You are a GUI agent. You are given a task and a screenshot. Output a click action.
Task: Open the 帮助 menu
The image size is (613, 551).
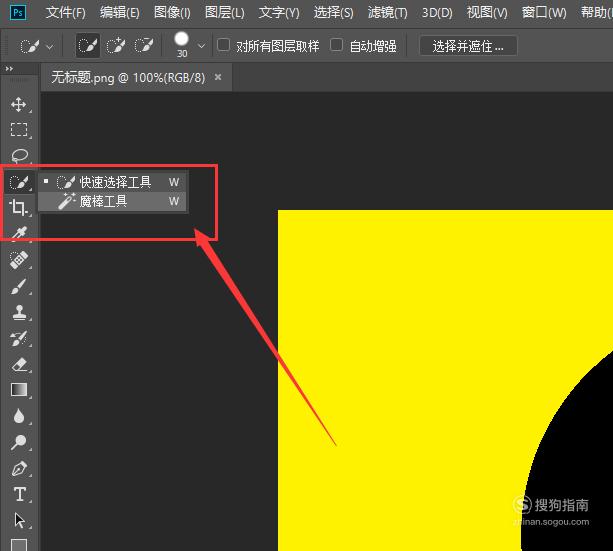(x=596, y=13)
